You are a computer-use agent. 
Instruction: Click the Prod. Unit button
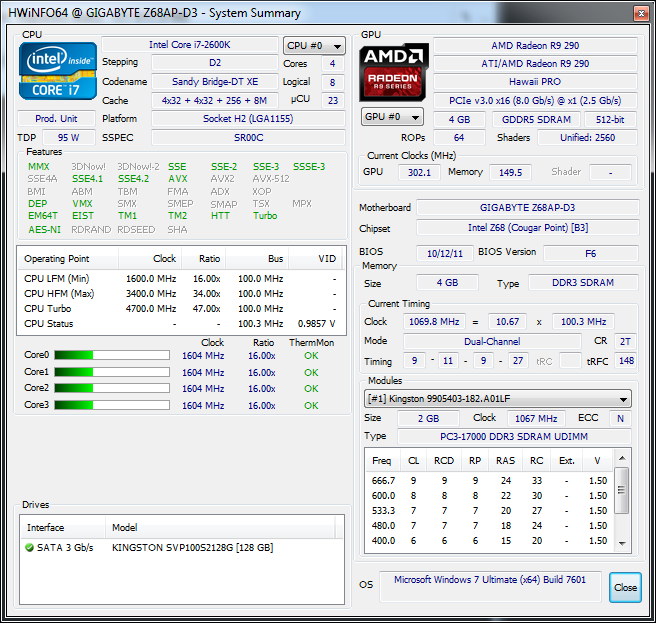click(x=56, y=119)
